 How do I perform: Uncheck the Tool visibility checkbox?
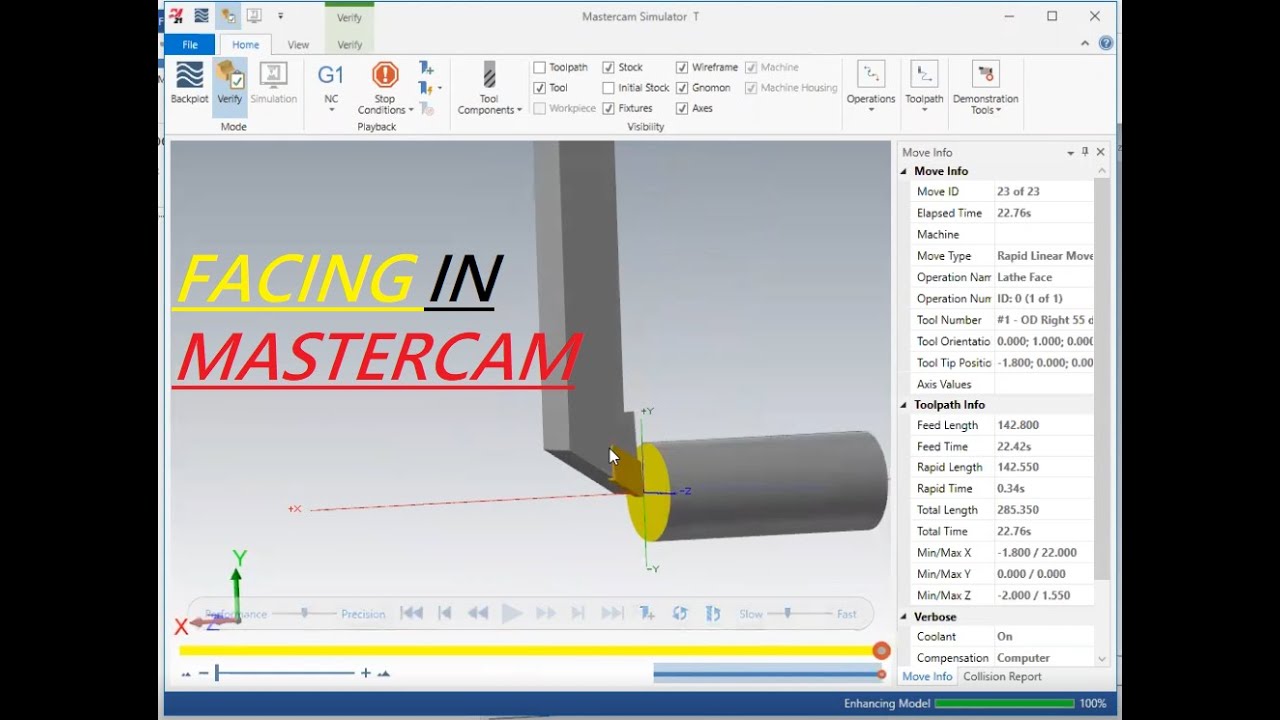tap(540, 88)
